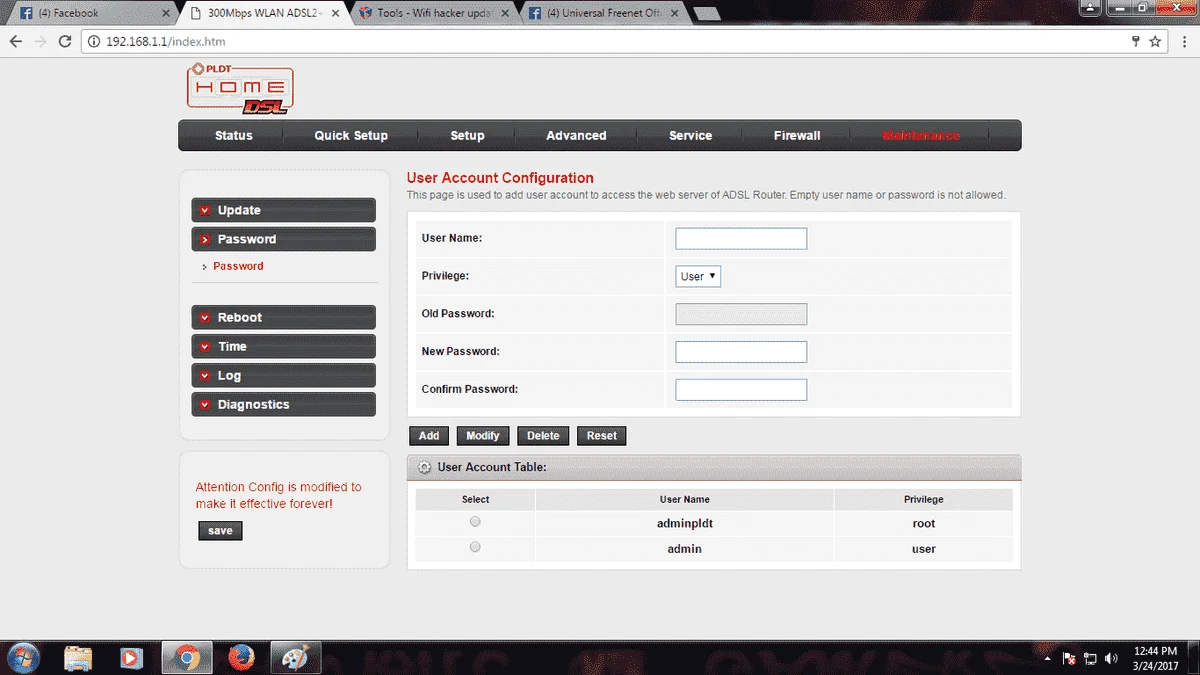Click the volume speaker tray icon
This screenshot has width=1200, height=675.
1112,659
